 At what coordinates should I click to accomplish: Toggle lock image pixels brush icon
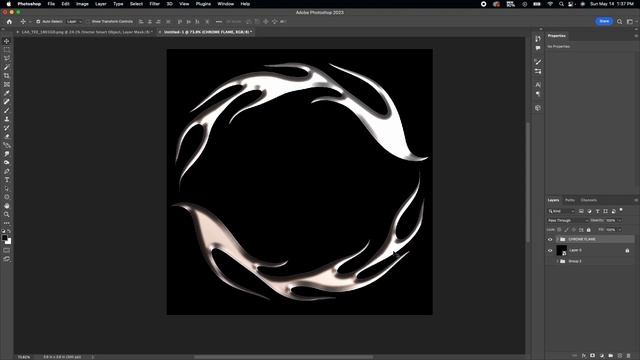coord(567,230)
